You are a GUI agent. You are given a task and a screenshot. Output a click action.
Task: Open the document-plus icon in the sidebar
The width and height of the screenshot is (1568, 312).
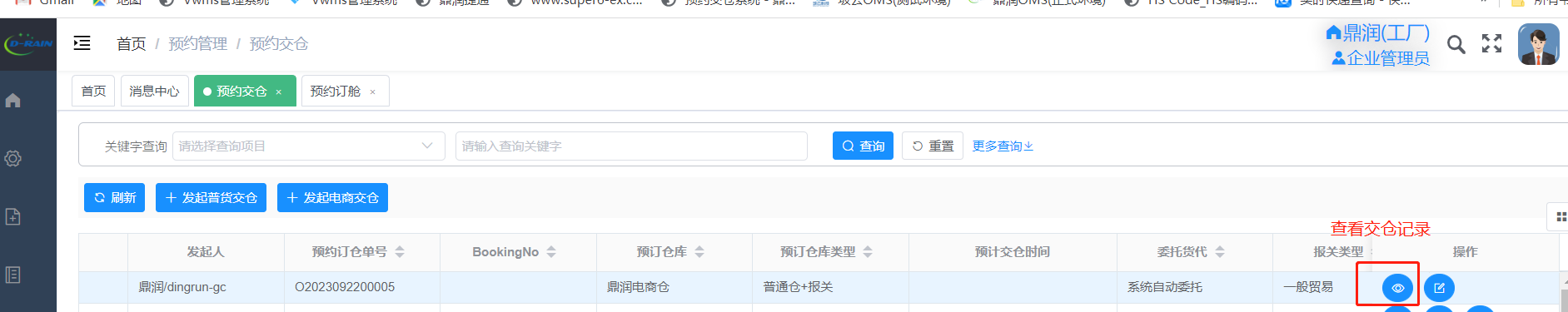point(12,216)
